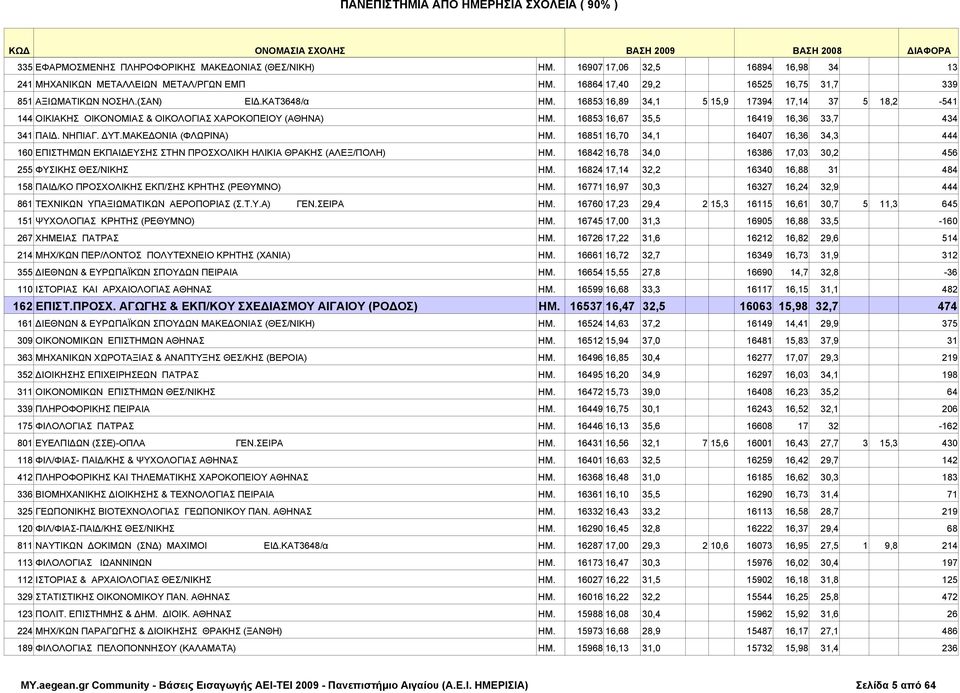Select ΦΙΛΟΛΟΓΙΑΣ ΠΕΛΟΠΟΝΝΗΣΟΥ (ΚΑΛΑΜΑΤΑ) school name

pyautogui.click(x=136, y=650)
